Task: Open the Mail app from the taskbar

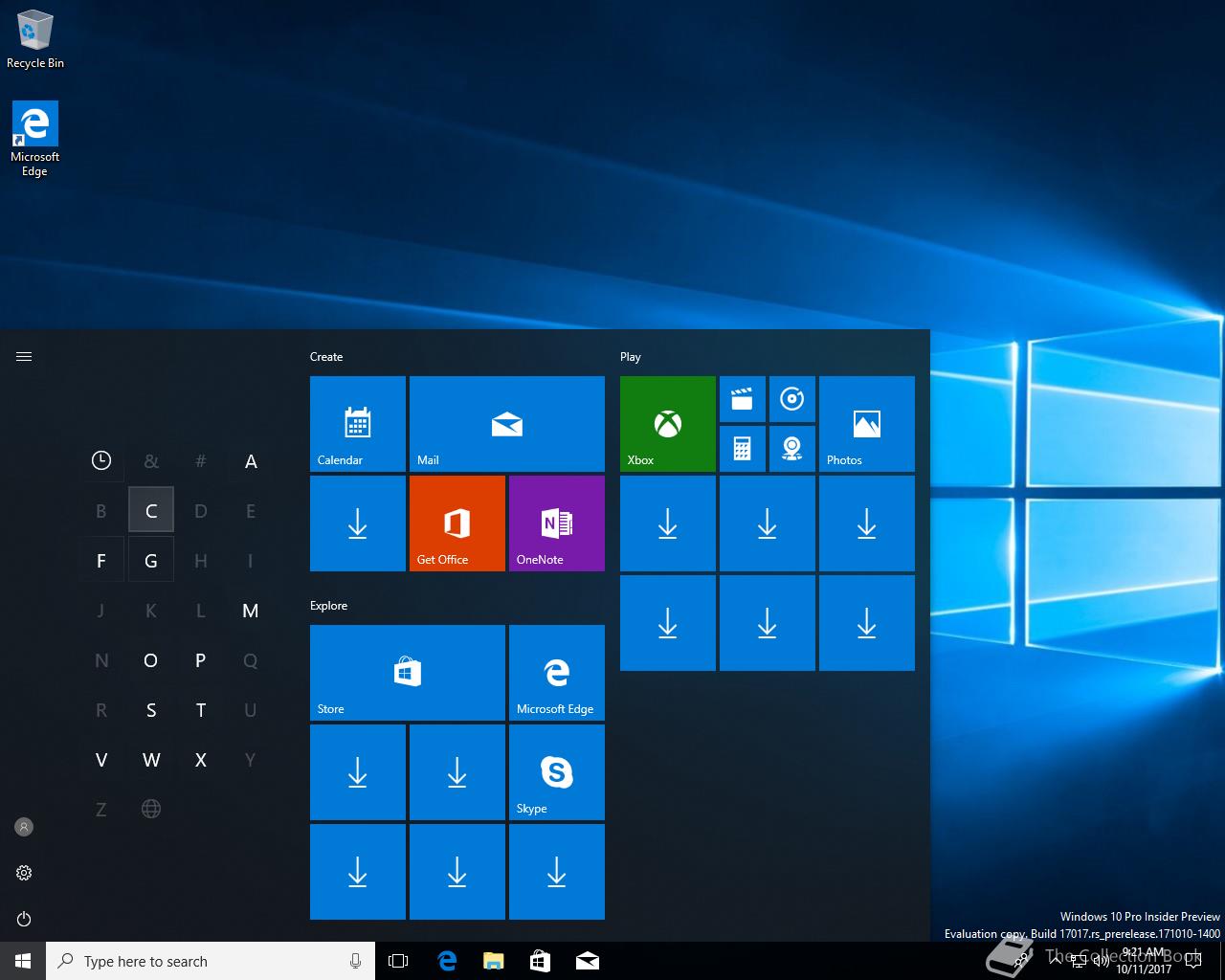Action: [x=588, y=961]
